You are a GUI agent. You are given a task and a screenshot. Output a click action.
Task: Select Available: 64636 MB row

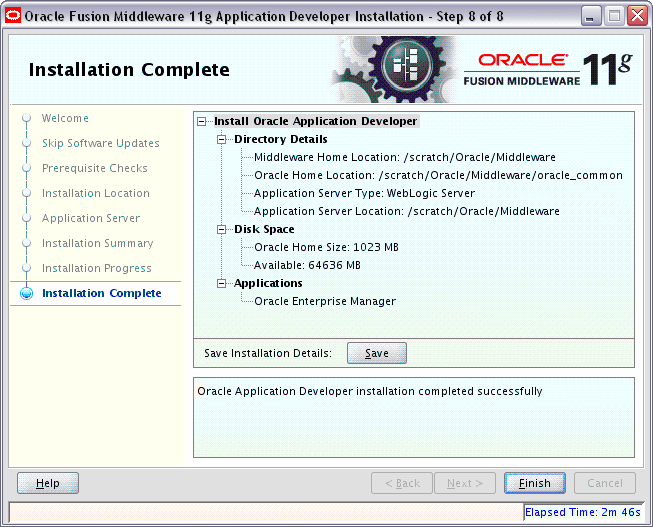307,265
